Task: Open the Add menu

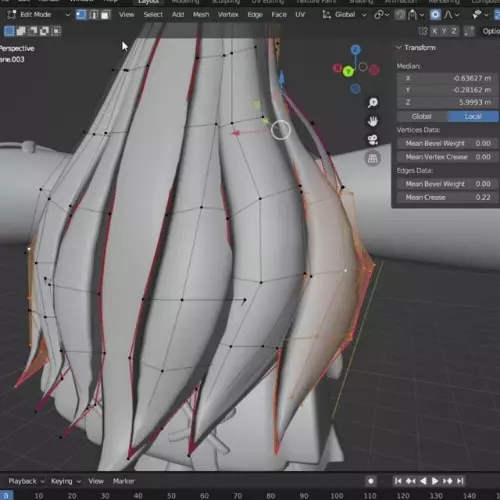Action: (x=178, y=15)
